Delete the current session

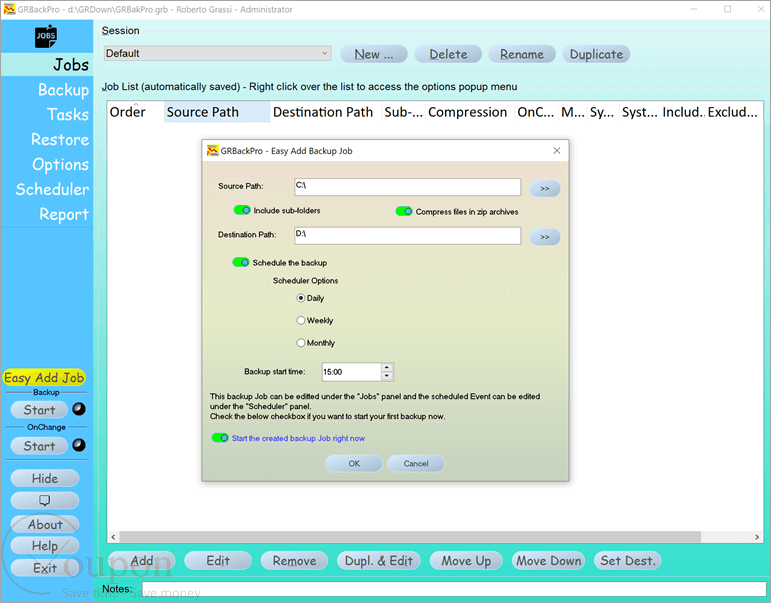click(448, 54)
